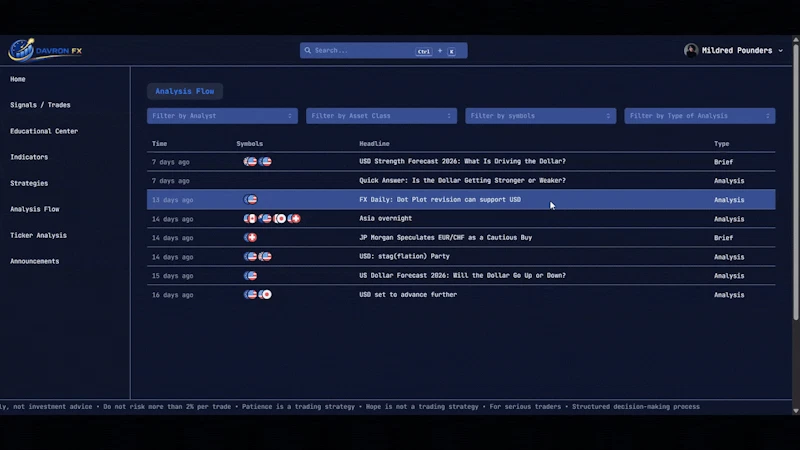Click Brief type in the JP Morgan row
The image size is (800, 450).
(723, 238)
